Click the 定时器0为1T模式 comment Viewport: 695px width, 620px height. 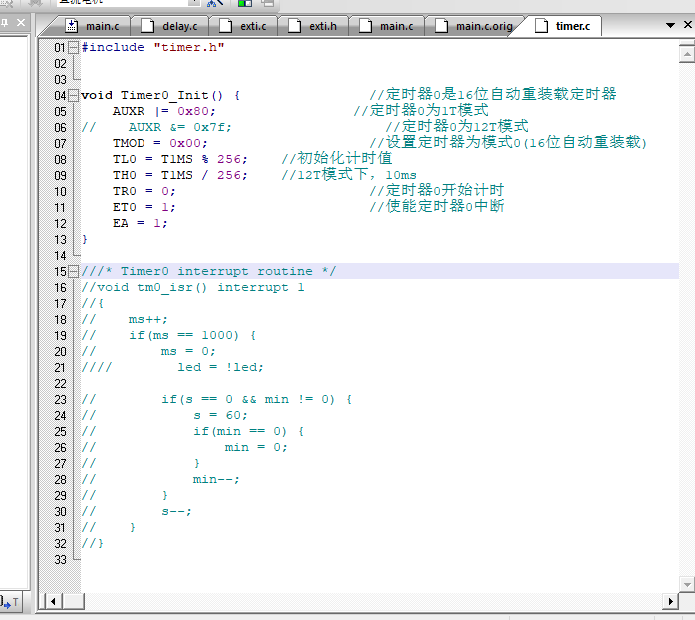421,110
